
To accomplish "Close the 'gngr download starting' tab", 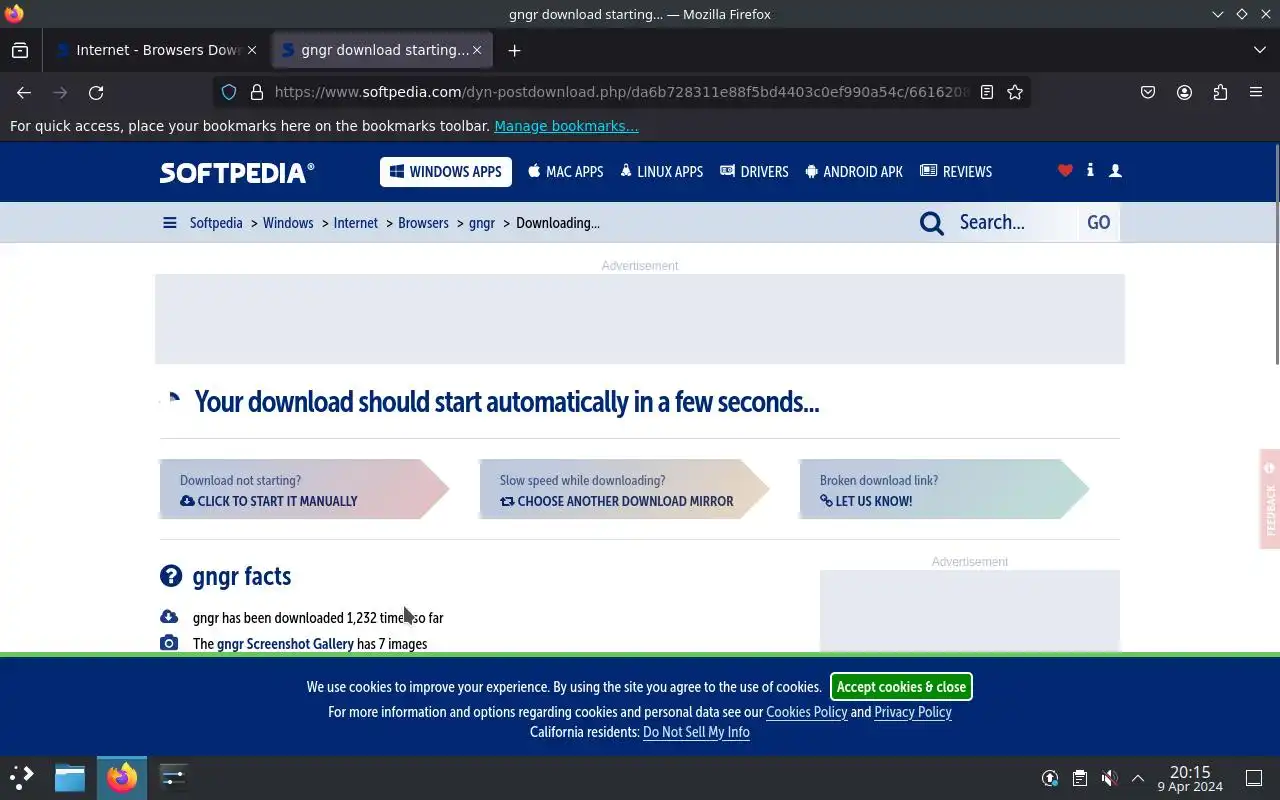I will pos(477,50).
